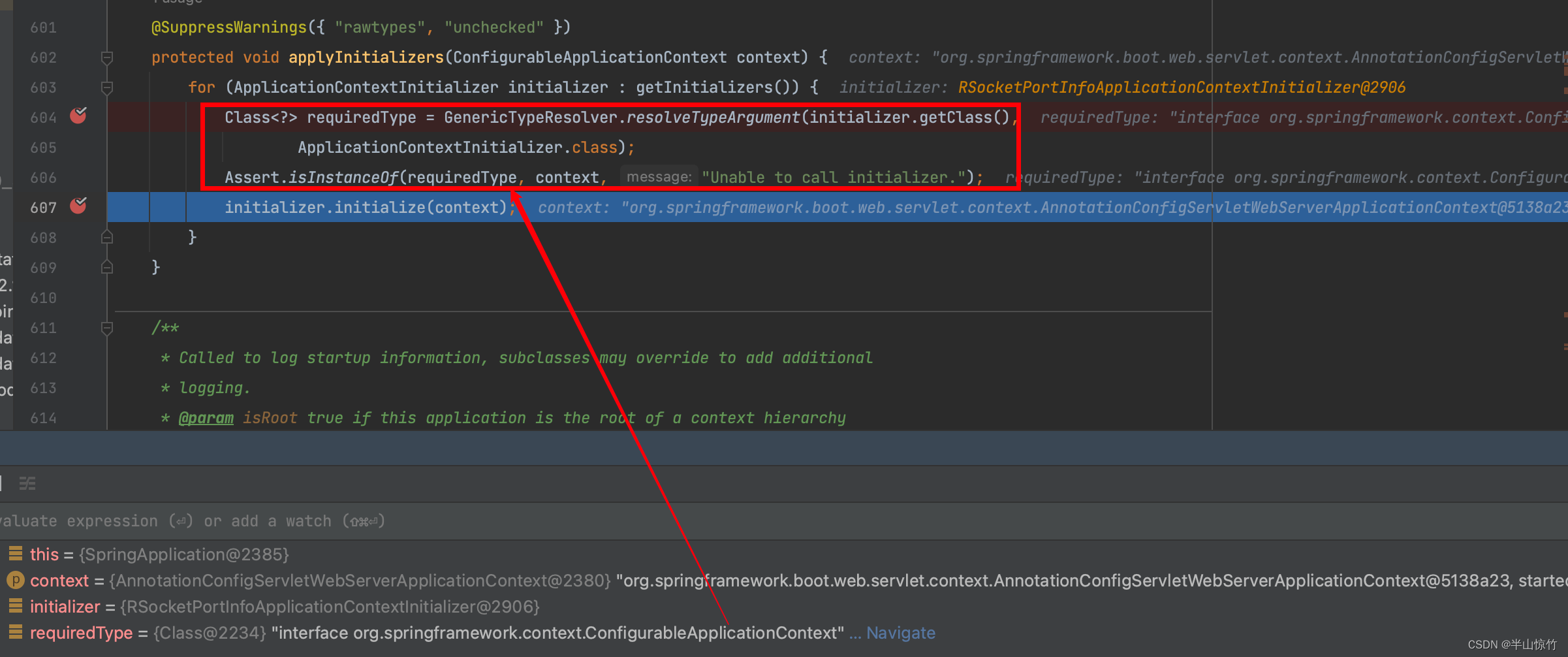
Task: Click the field icon beside 'this' variable
Action: tap(16, 554)
